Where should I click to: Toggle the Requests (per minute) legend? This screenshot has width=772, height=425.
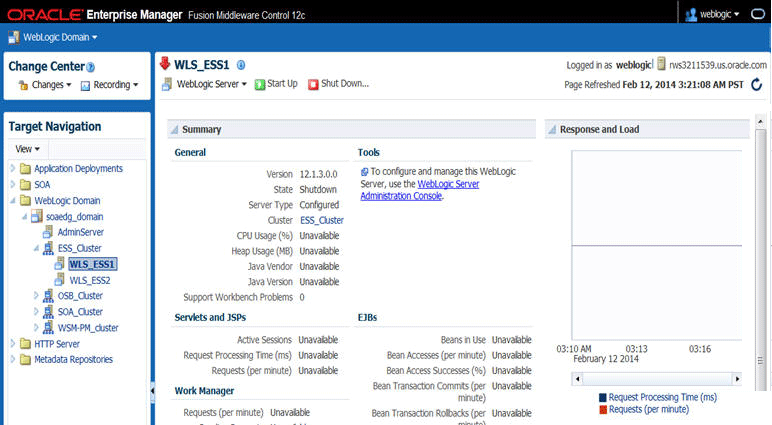[644, 409]
